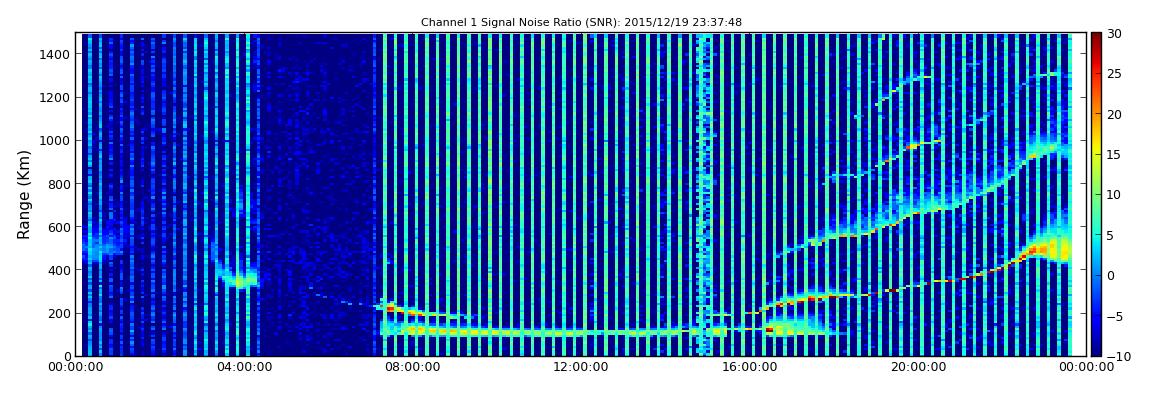Click the colorbar value 30
This screenshot has width=1150, height=407.
[x=1115, y=34]
